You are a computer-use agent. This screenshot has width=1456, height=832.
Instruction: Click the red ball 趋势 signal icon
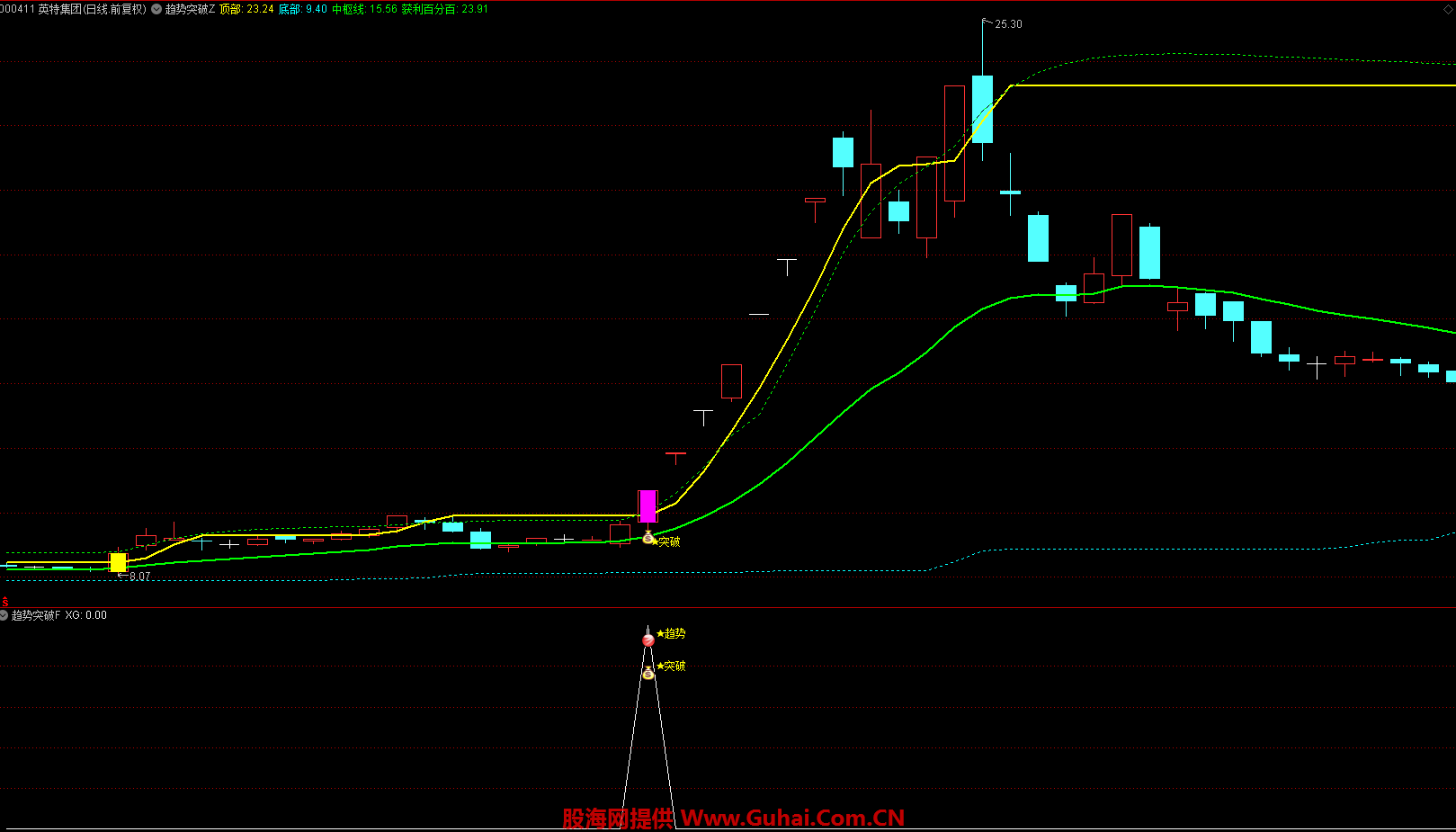[648, 640]
